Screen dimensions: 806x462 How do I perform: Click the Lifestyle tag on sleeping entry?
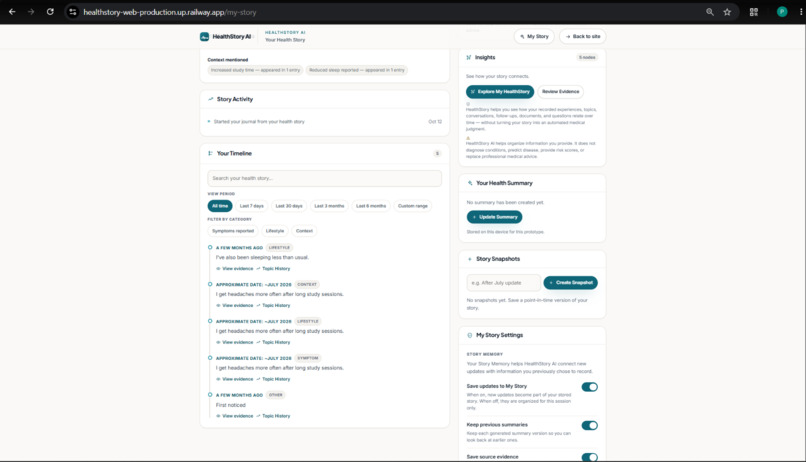click(279, 248)
